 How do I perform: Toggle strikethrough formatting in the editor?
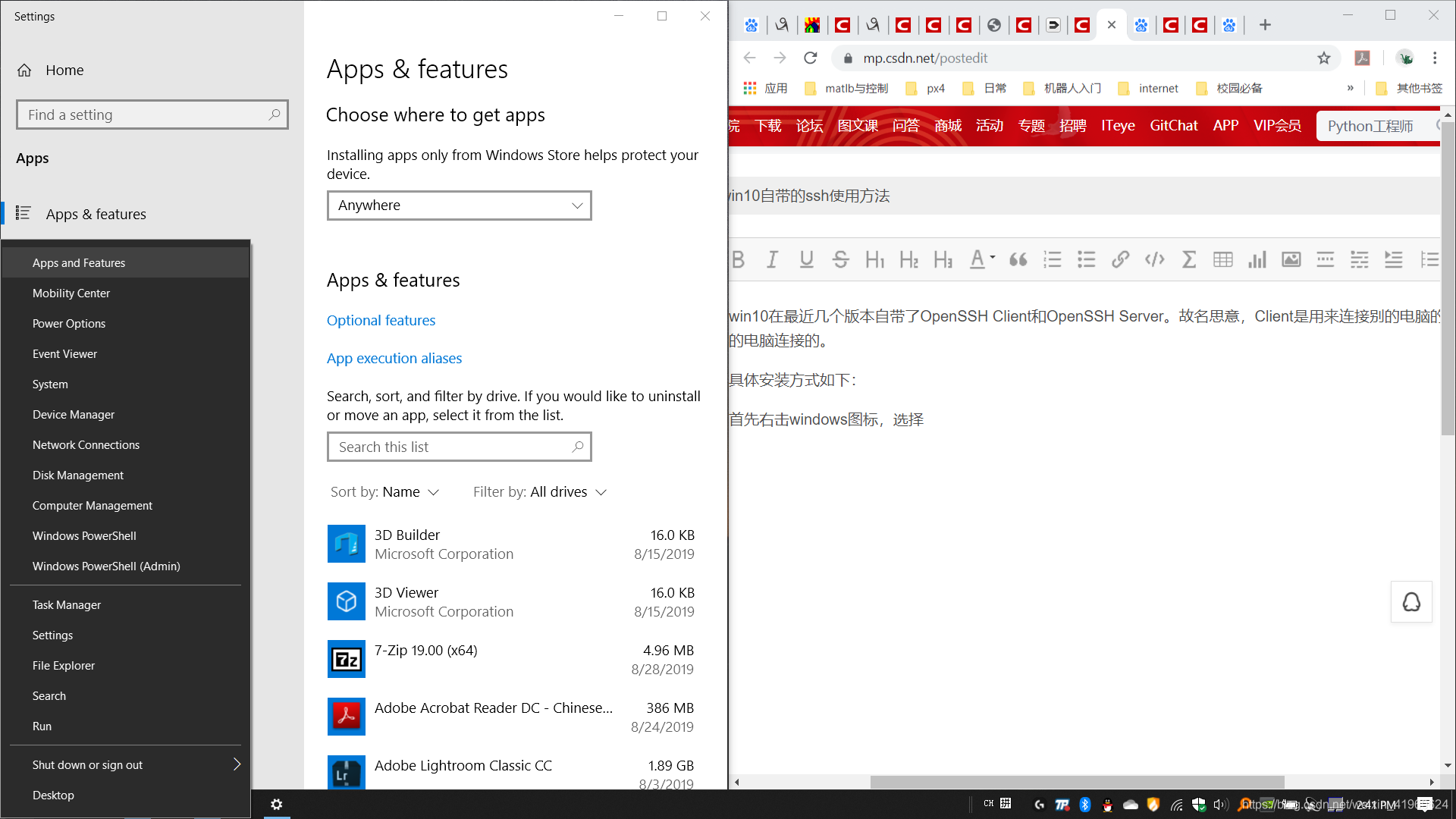coord(840,259)
